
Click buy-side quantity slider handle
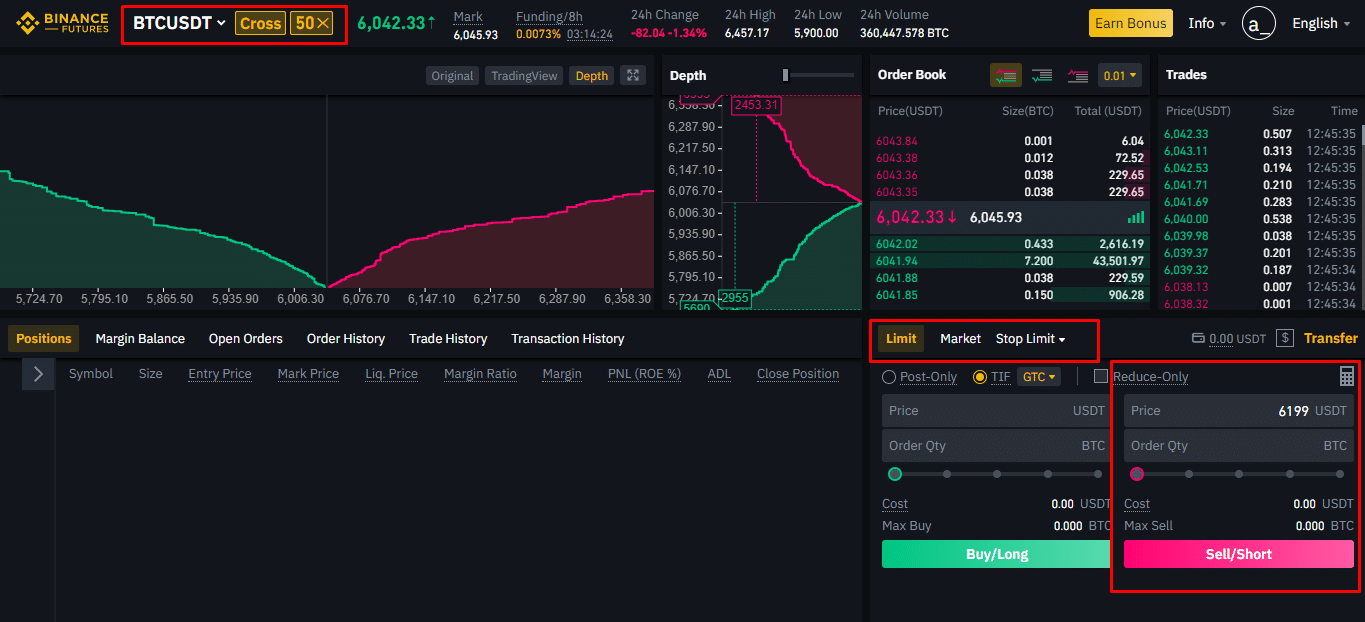point(895,474)
